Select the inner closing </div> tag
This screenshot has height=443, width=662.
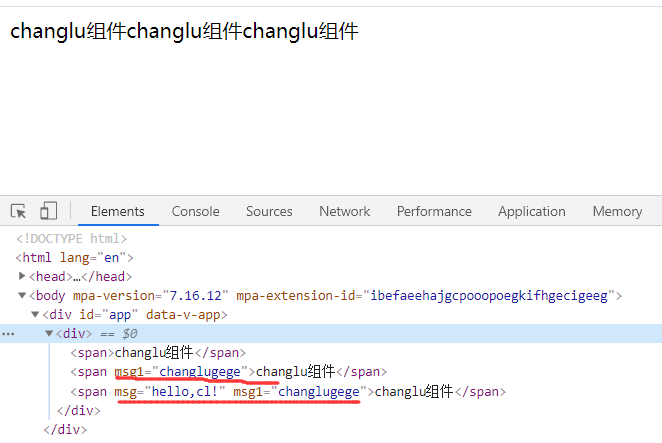click(79, 410)
